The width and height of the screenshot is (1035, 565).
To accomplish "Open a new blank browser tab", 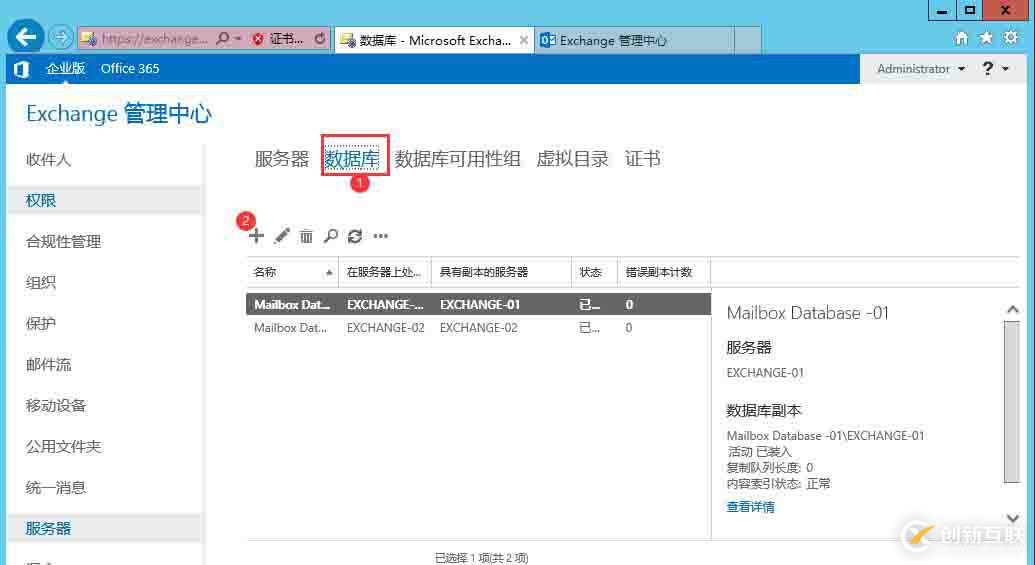I will [747, 40].
